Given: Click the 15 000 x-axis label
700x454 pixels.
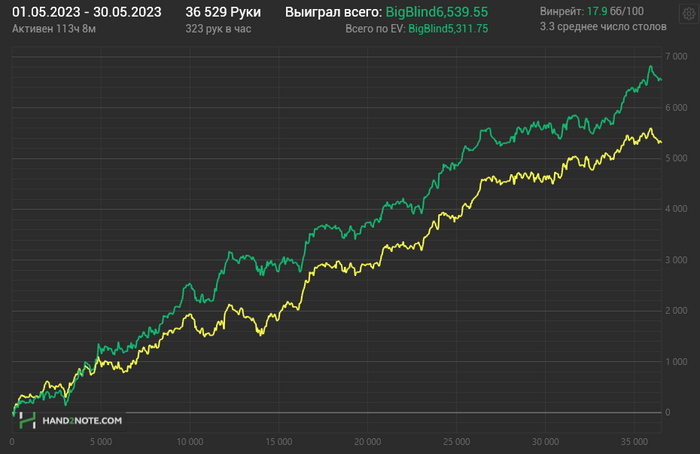Looking at the screenshot, I should pyautogui.click(x=279, y=442).
